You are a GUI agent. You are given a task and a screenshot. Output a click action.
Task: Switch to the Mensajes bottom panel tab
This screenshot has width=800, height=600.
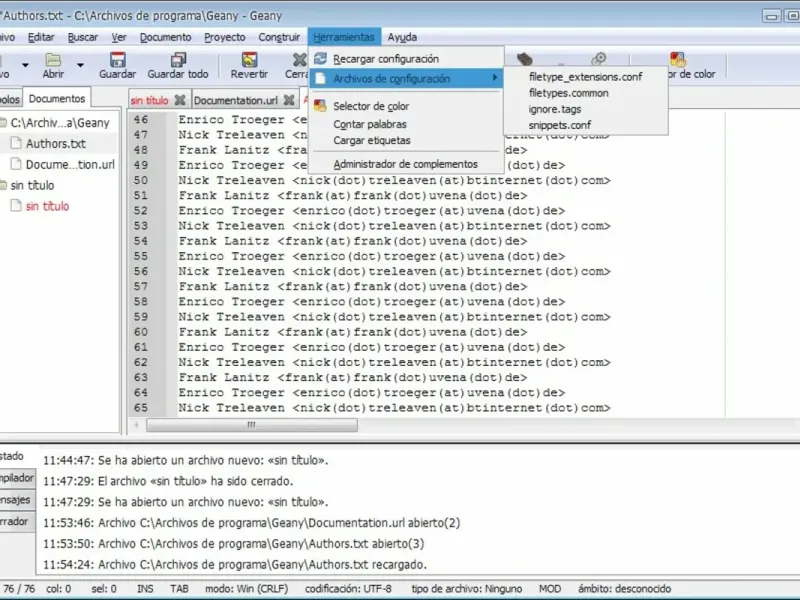15,499
